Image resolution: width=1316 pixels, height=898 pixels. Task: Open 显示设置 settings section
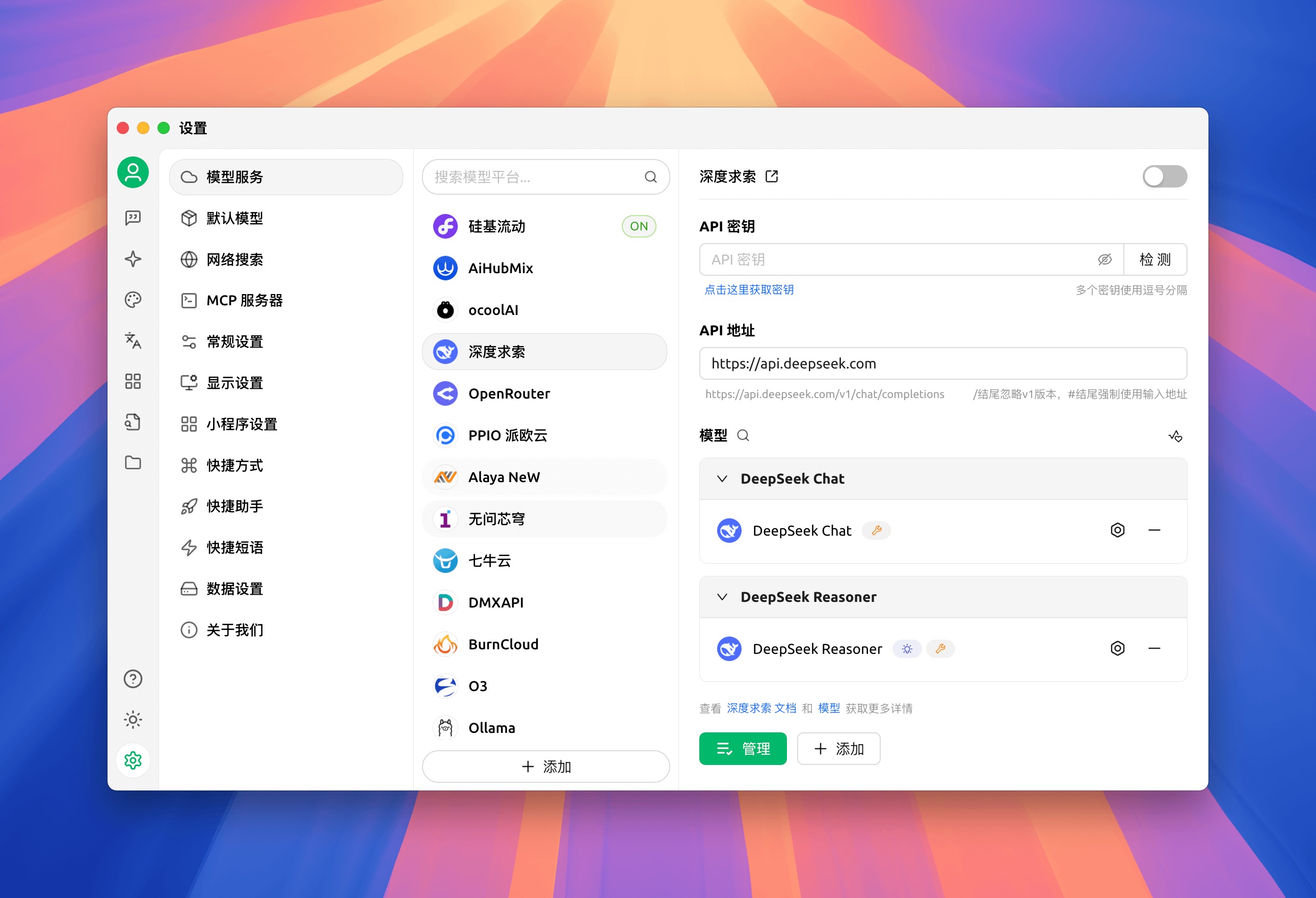(x=286, y=383)
